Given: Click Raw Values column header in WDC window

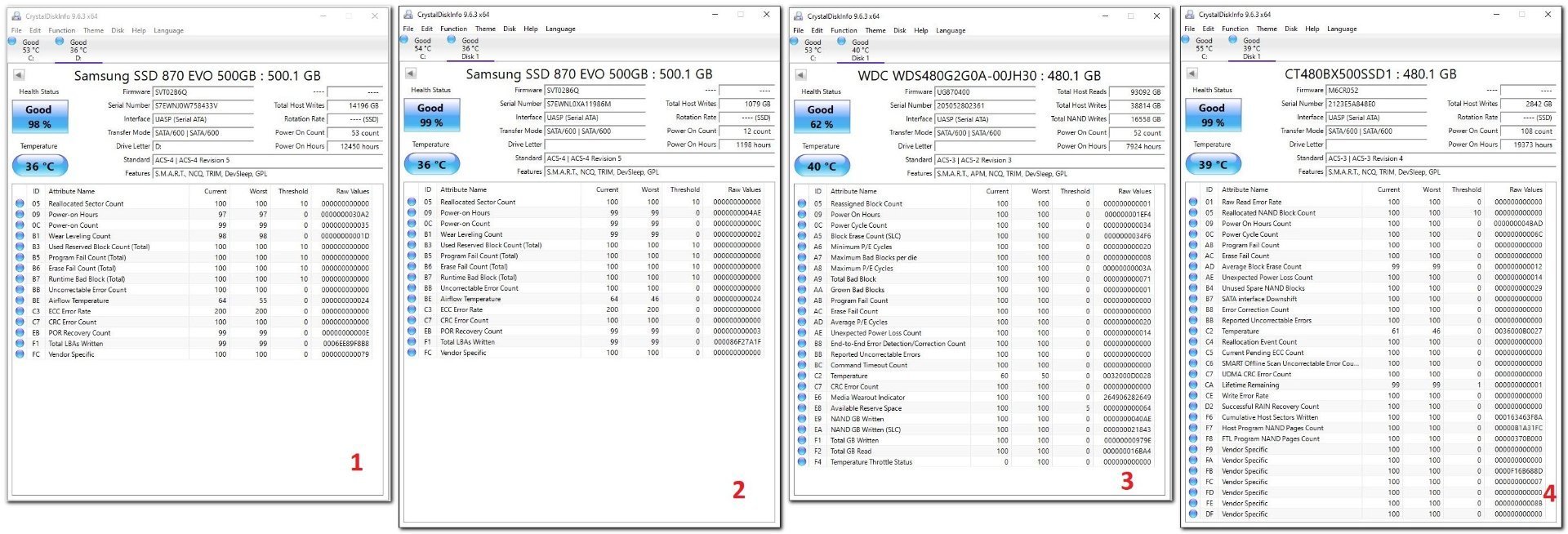Looking at the screenshot, I should (1134, 191).
